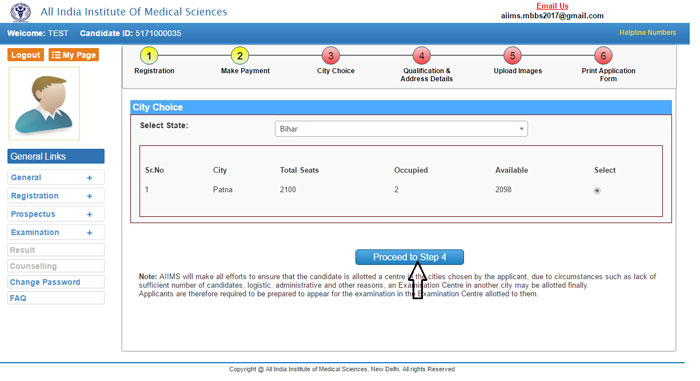Click the Patna city cell
The width and height of the screenshot is (700, 381).
pyautogui.click(x=222, y=189)
